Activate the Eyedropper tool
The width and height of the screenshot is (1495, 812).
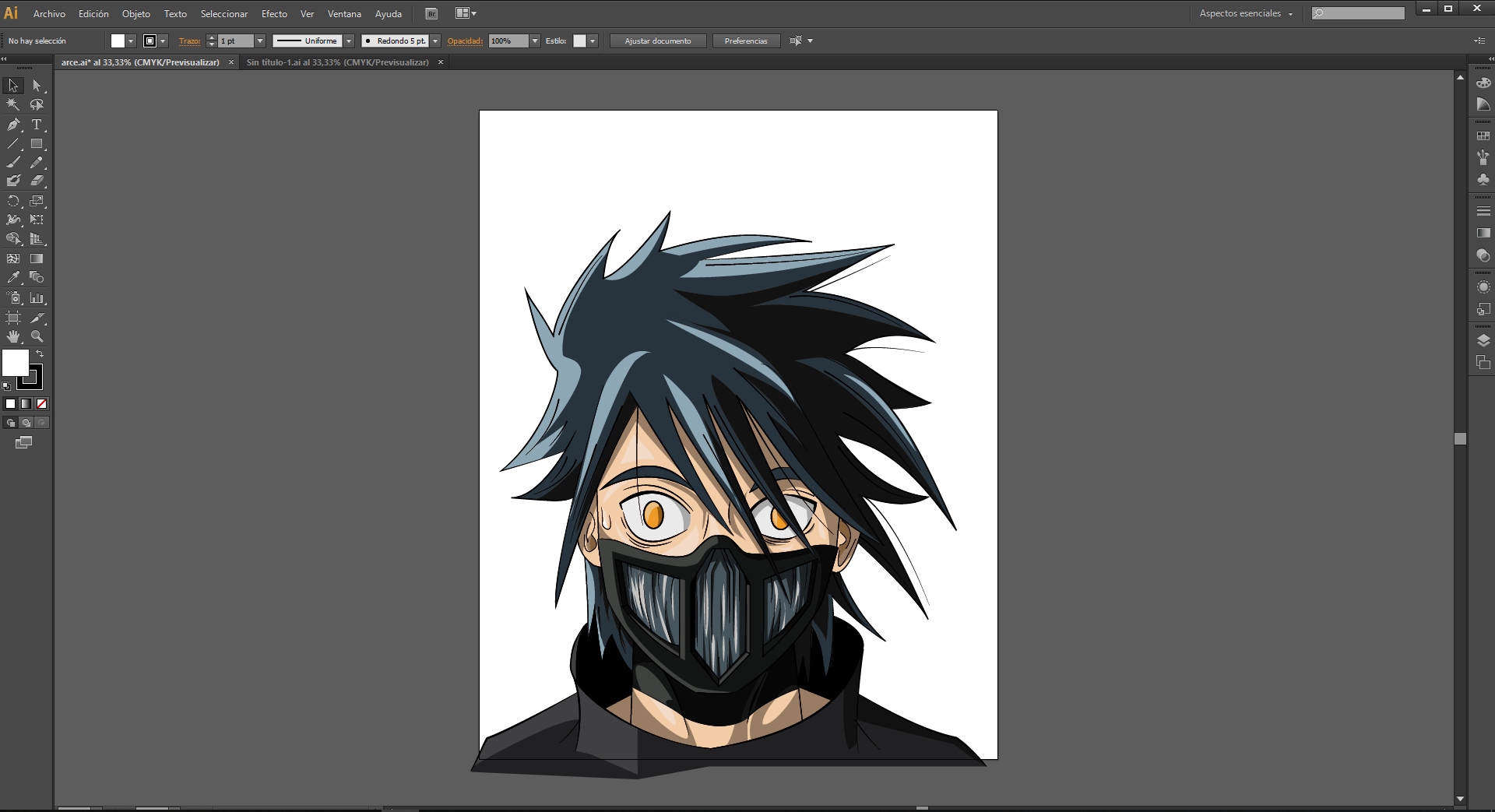(13, 277)
